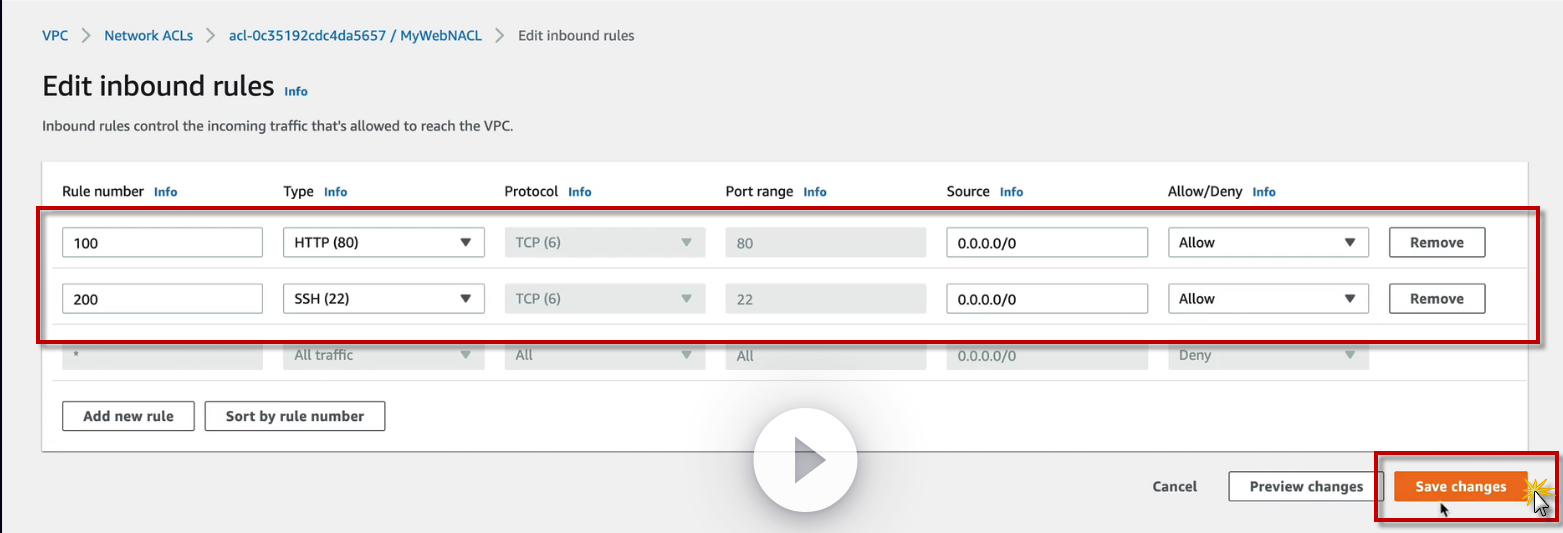Expand Type dropdown showing SSH (22)
The width and height of the screenshot is (1563, 533).
pos(384,298)
